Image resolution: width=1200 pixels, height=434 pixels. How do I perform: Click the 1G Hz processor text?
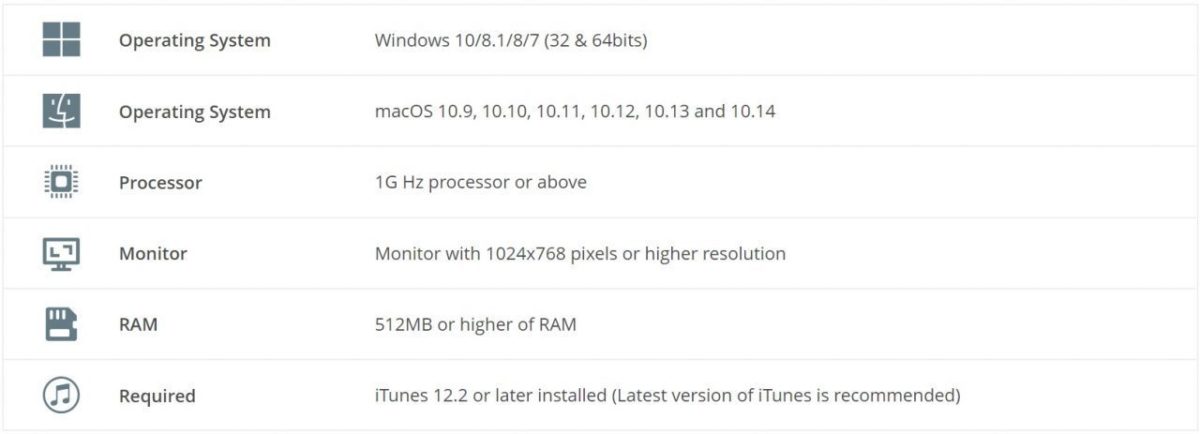coord(480,183)
